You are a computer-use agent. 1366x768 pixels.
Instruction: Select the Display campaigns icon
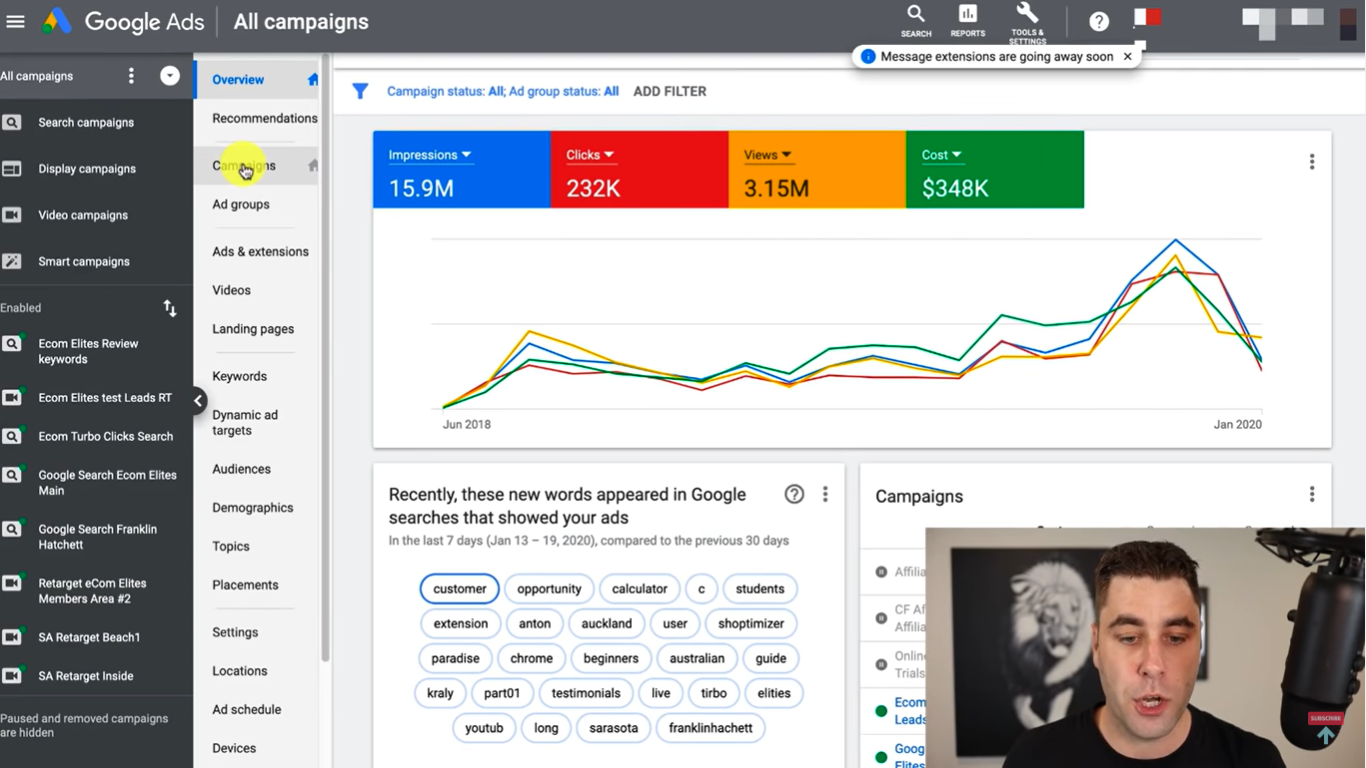pyautogui.click(x=12, y=169)
